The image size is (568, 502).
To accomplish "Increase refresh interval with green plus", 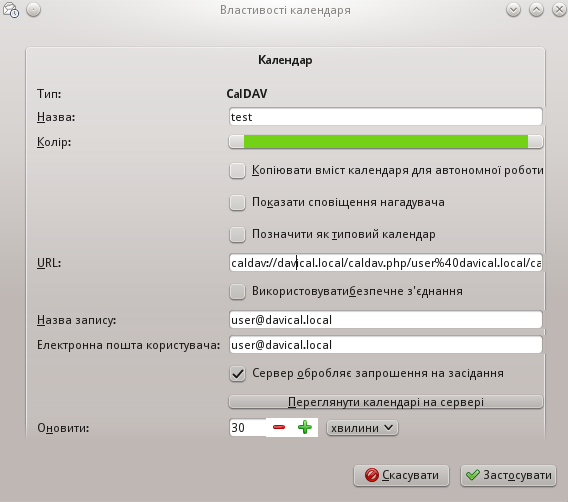I will click(x=305, y=427).
